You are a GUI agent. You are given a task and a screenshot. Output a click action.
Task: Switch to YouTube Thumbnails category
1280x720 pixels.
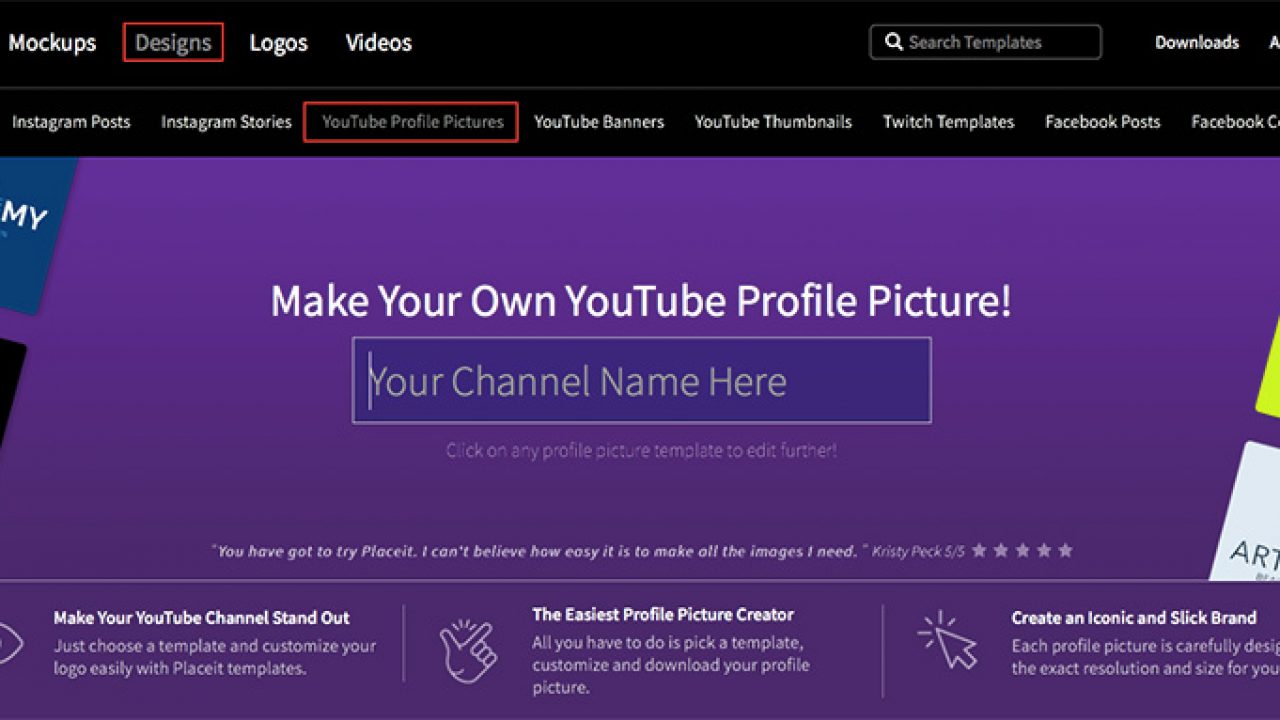point(773,122)
